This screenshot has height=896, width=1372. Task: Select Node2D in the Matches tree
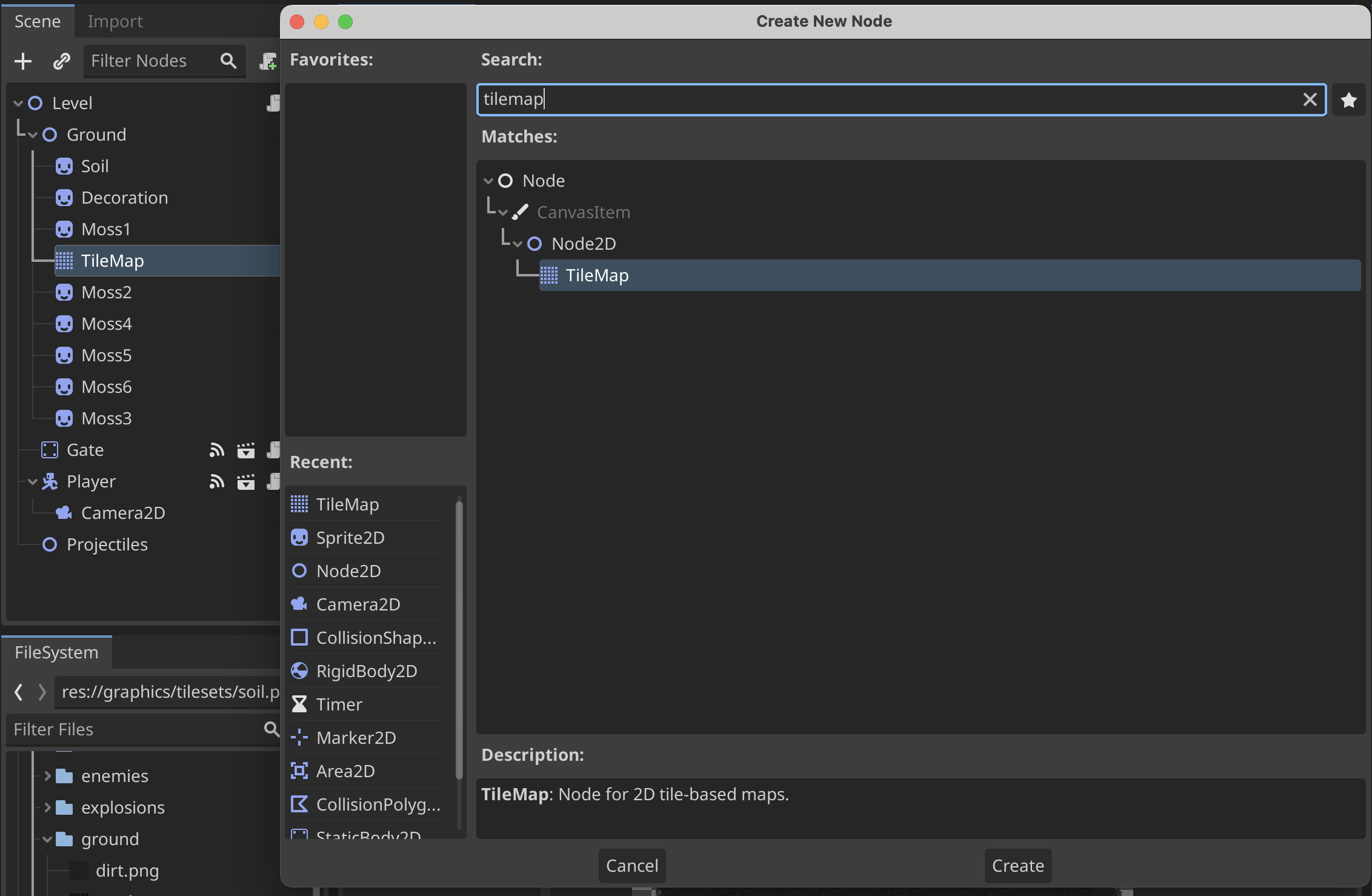pos(584,244)
